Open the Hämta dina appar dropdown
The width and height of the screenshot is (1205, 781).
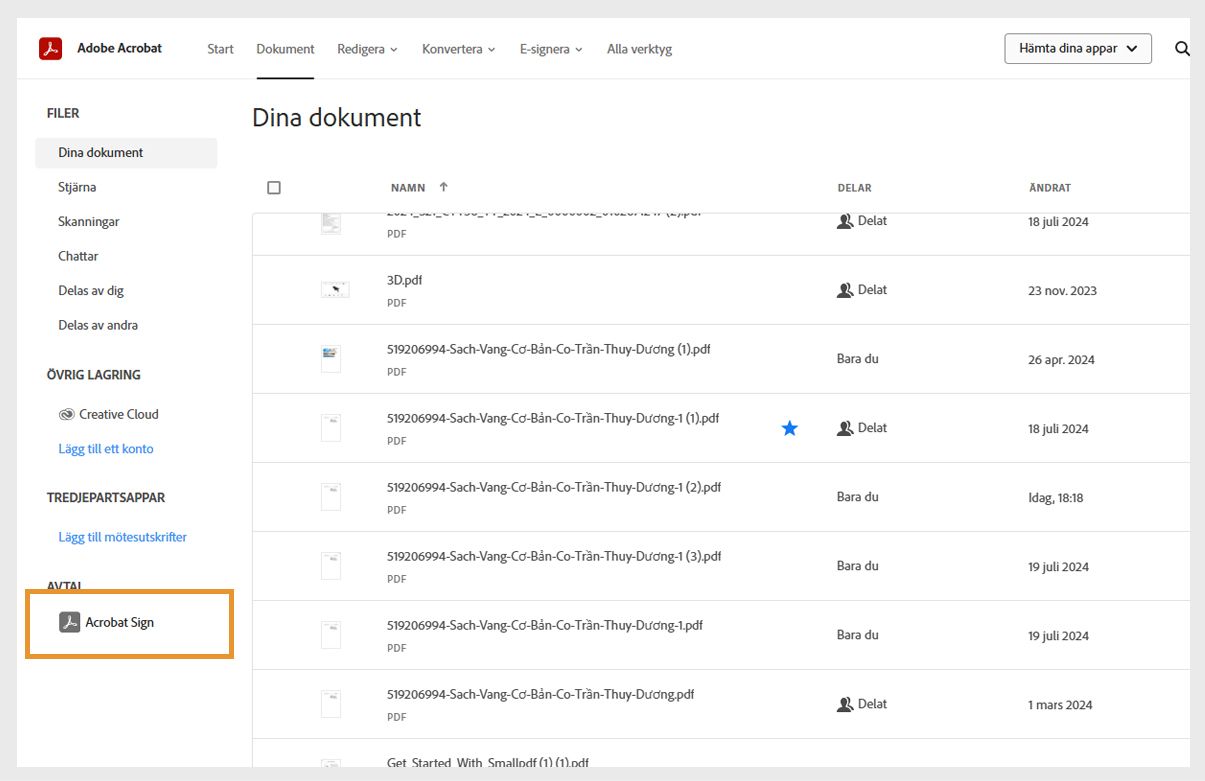pos(1077,48)
